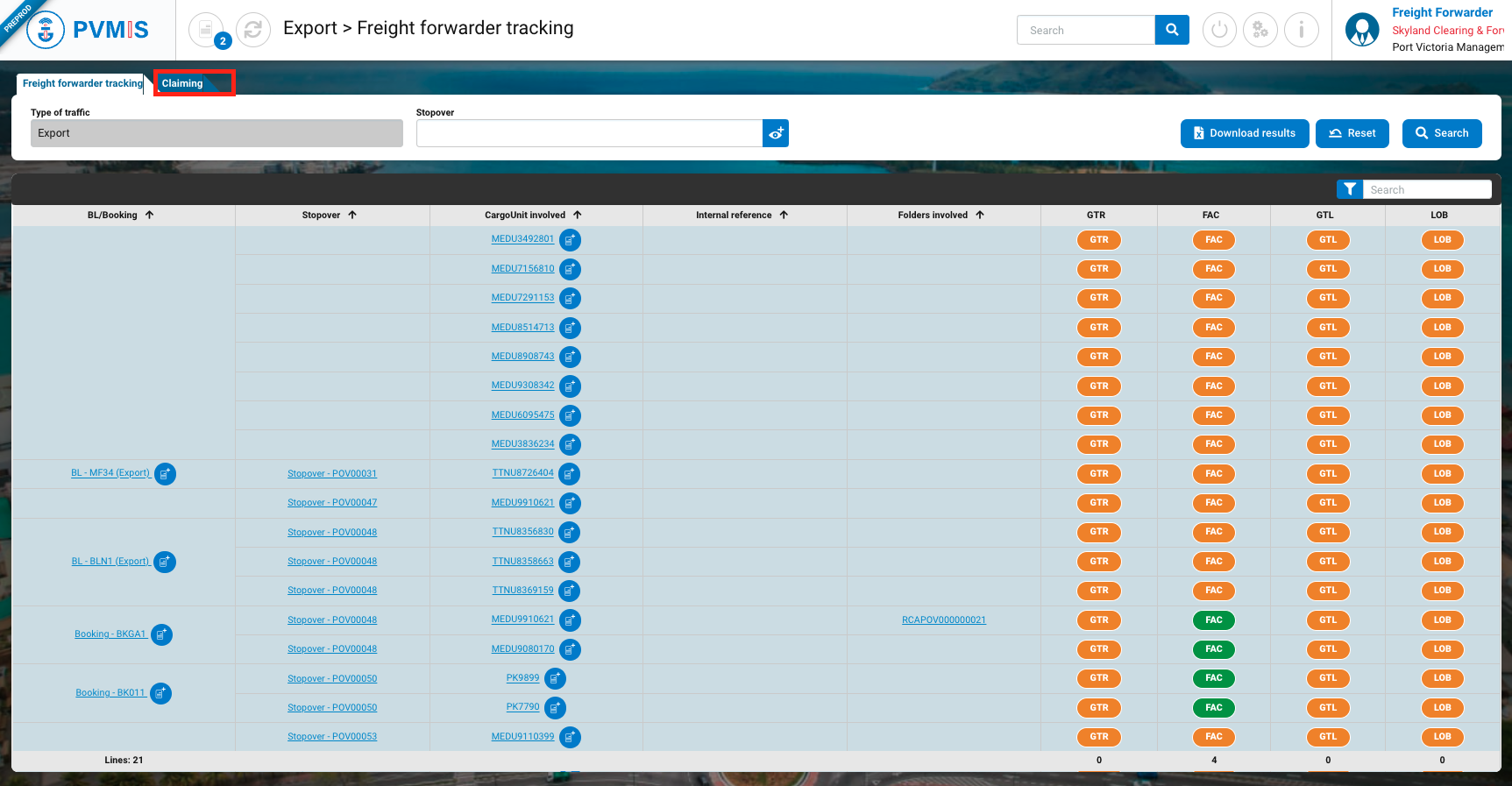Click the orange GTR badge for MEDU3492801
This screenshot has height=786, width=1512.
click(x=1098, y=240)
